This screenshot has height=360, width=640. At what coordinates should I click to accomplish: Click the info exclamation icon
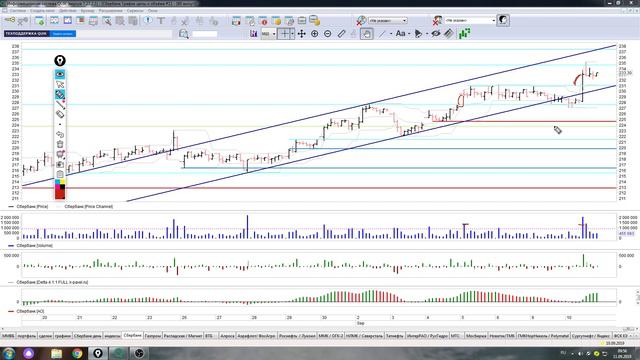148,20
